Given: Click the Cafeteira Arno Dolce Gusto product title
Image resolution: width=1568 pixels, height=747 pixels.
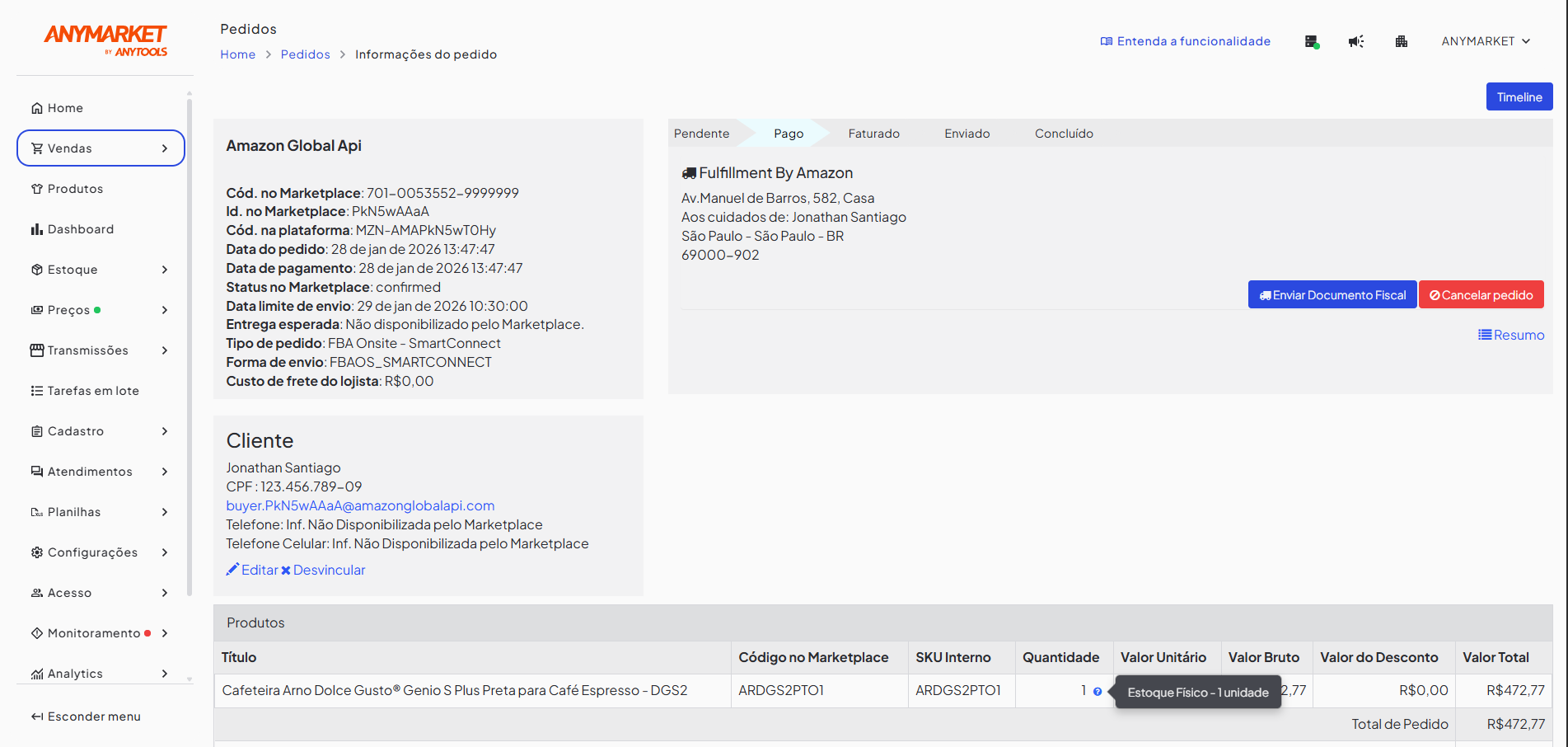Looking at the screenshot, I should (454, 690).
